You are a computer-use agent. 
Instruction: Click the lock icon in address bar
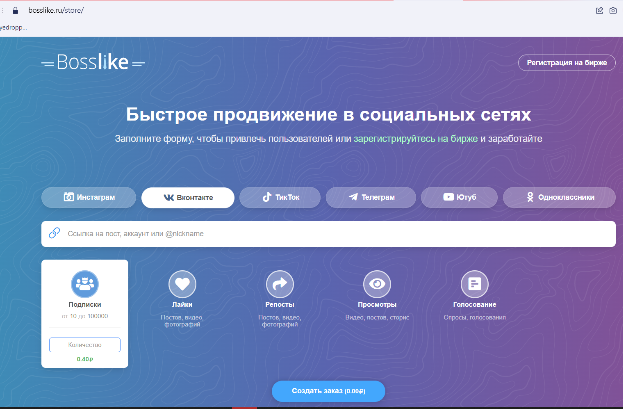(16, 10)
